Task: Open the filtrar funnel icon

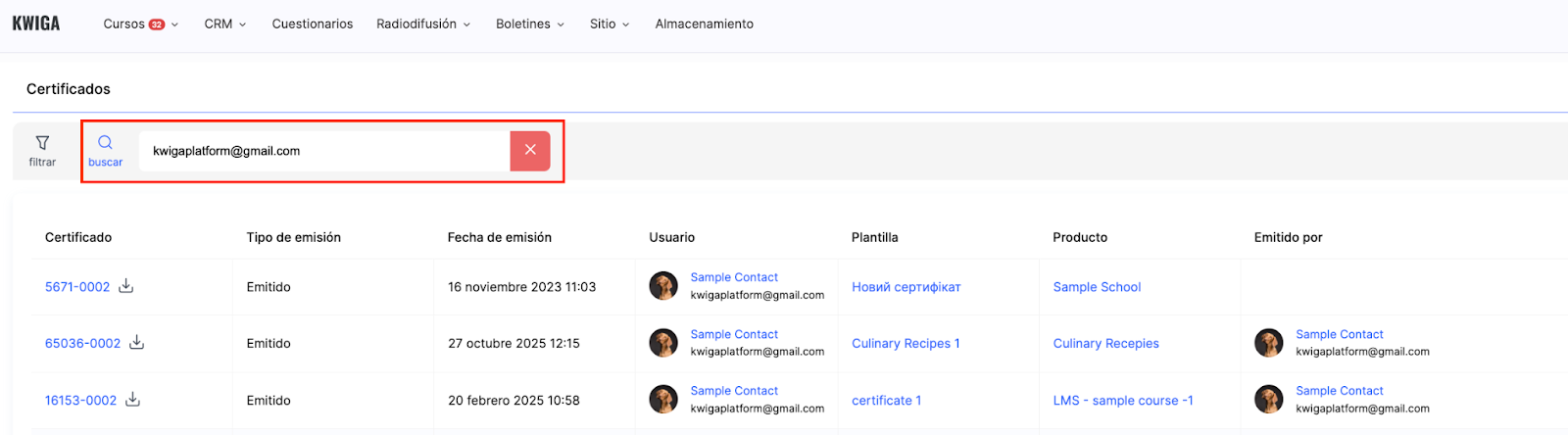Action: [42, 143]
